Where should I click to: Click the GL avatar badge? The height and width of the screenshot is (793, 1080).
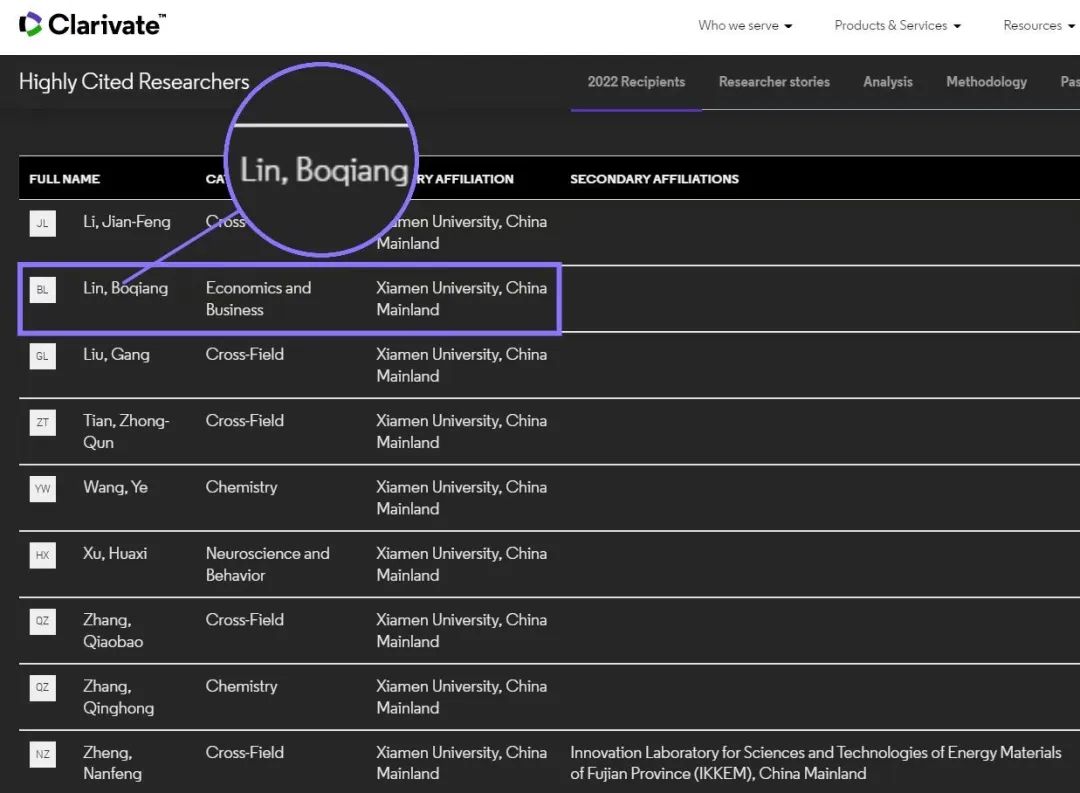(42, 356)
